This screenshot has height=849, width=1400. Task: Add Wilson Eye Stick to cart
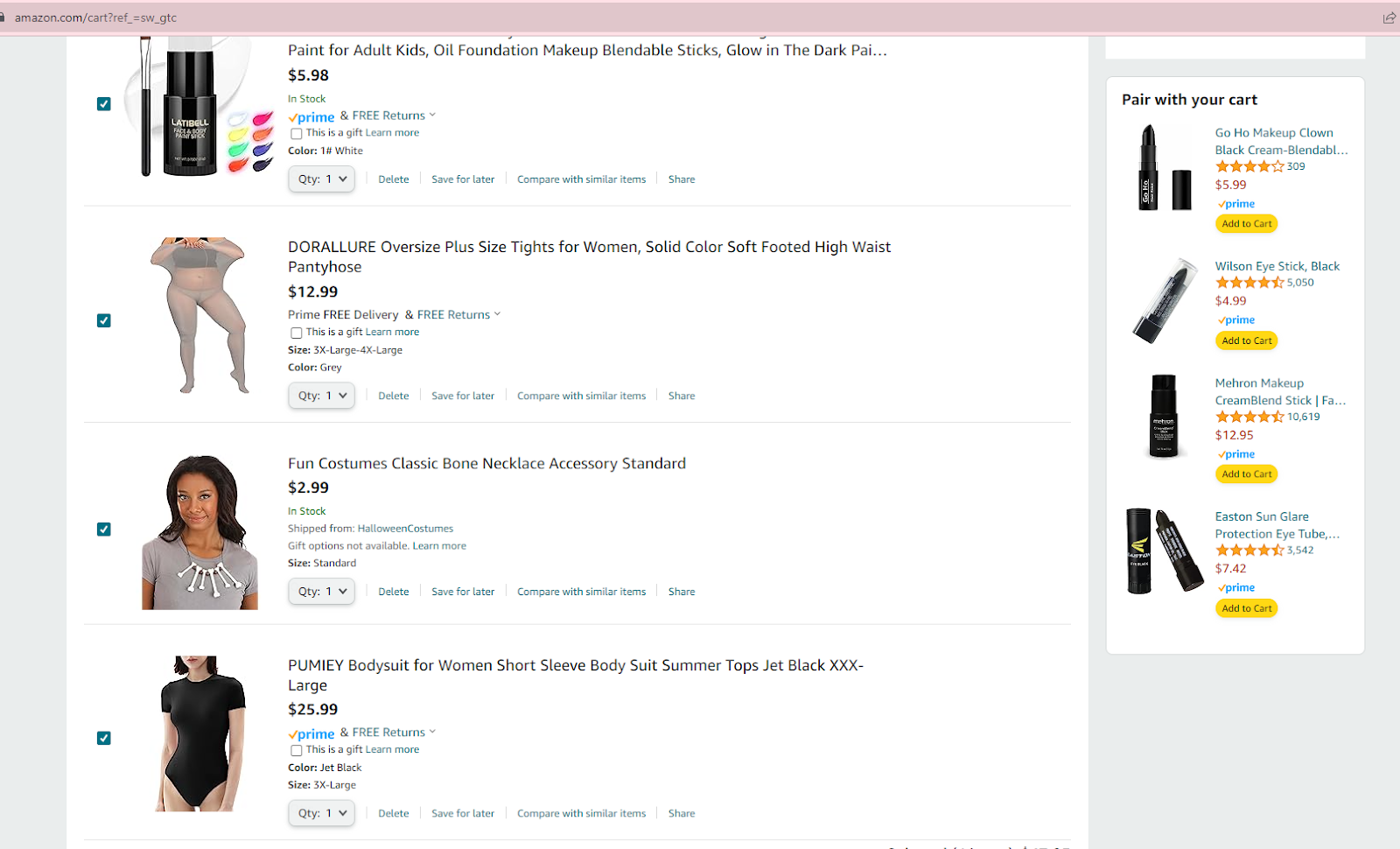[x=1247, y=340]
